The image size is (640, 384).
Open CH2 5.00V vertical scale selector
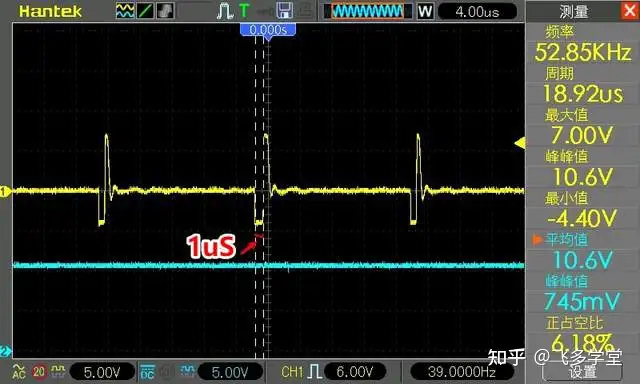click(230, 372)
